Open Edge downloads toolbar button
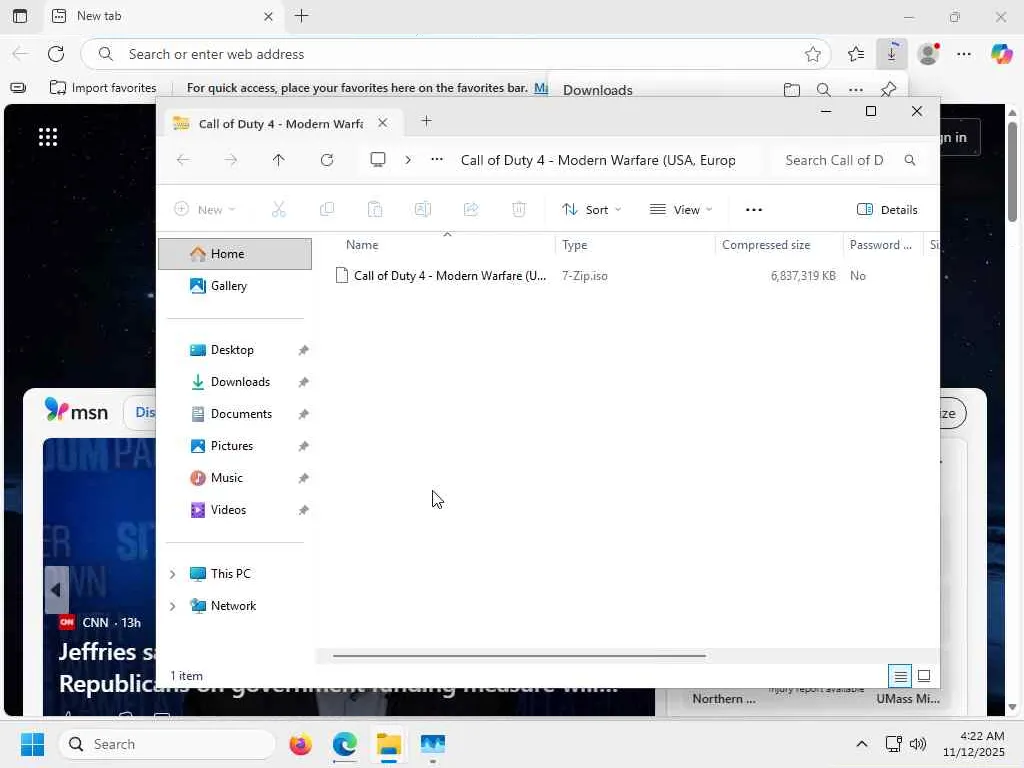The image size is (1024, 768). coord(891,54)
